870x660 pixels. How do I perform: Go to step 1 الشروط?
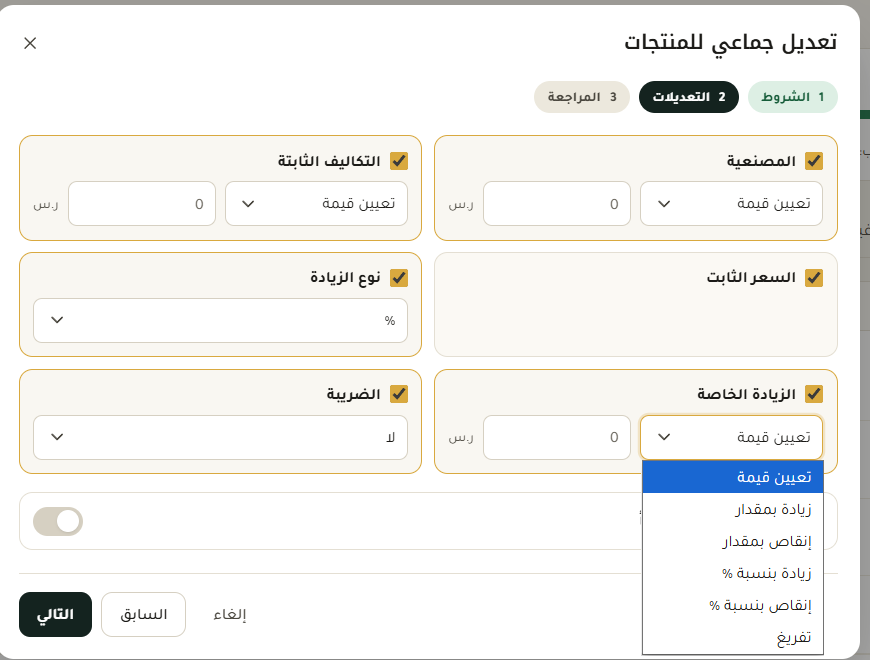coord(792,97)
